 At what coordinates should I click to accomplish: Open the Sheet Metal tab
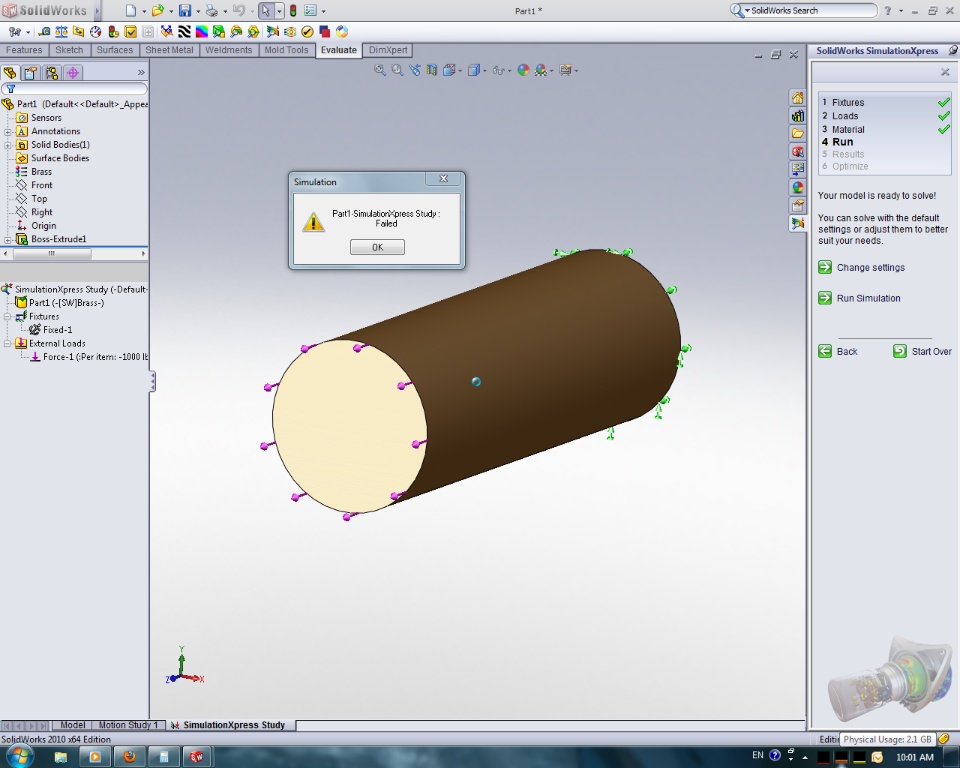point(170,50)
